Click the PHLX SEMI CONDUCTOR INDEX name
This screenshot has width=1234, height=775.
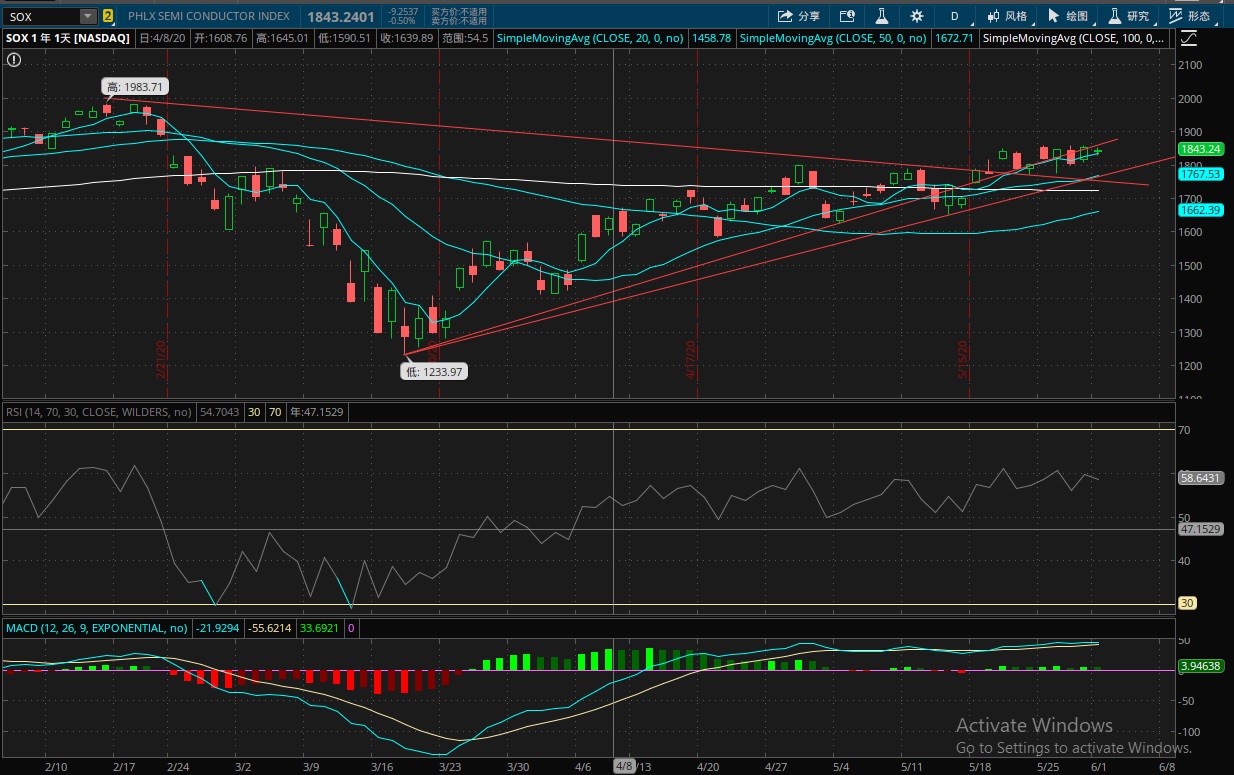click(x=209, y=16)
